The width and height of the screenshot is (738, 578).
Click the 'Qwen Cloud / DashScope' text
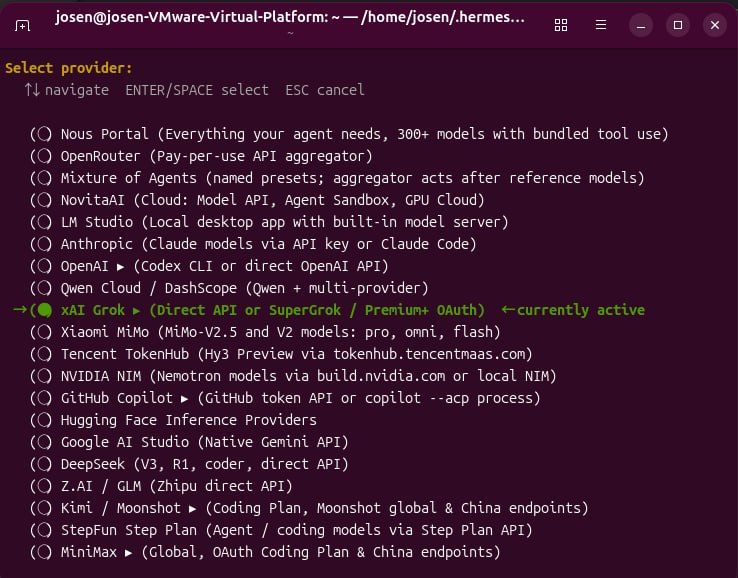[x=149, y=288]
